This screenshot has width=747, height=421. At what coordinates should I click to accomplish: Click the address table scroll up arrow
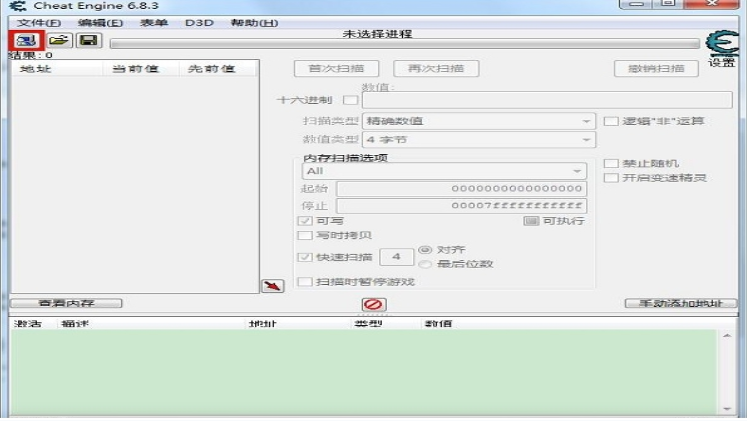point(727,336)
